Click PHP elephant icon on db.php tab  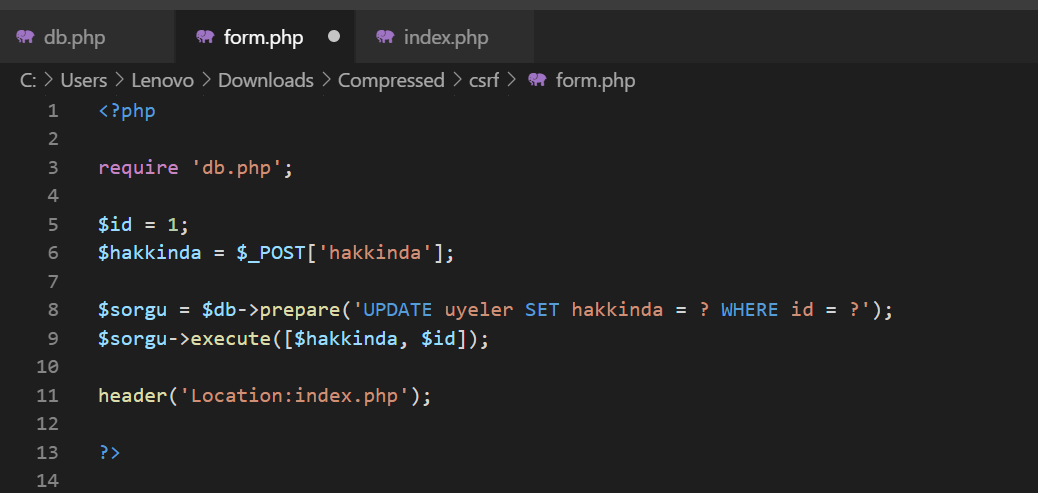26,36
